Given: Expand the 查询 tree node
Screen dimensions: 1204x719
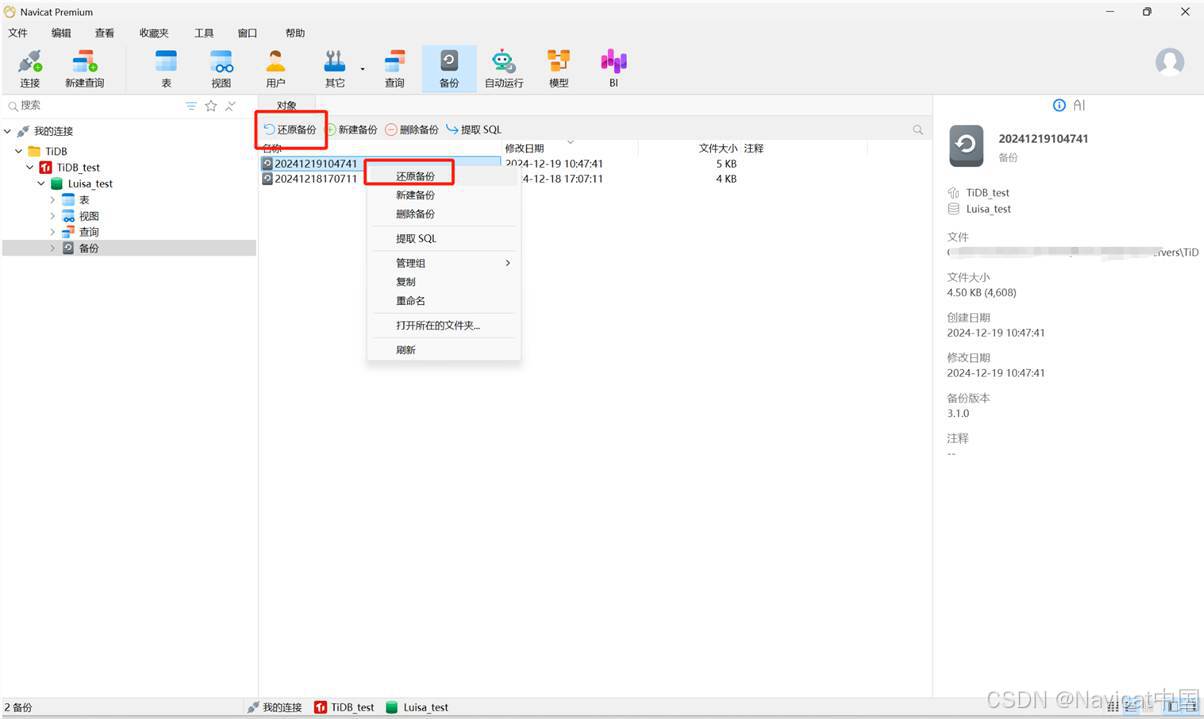Looking at the screenshot, I should tap(53, 232).
